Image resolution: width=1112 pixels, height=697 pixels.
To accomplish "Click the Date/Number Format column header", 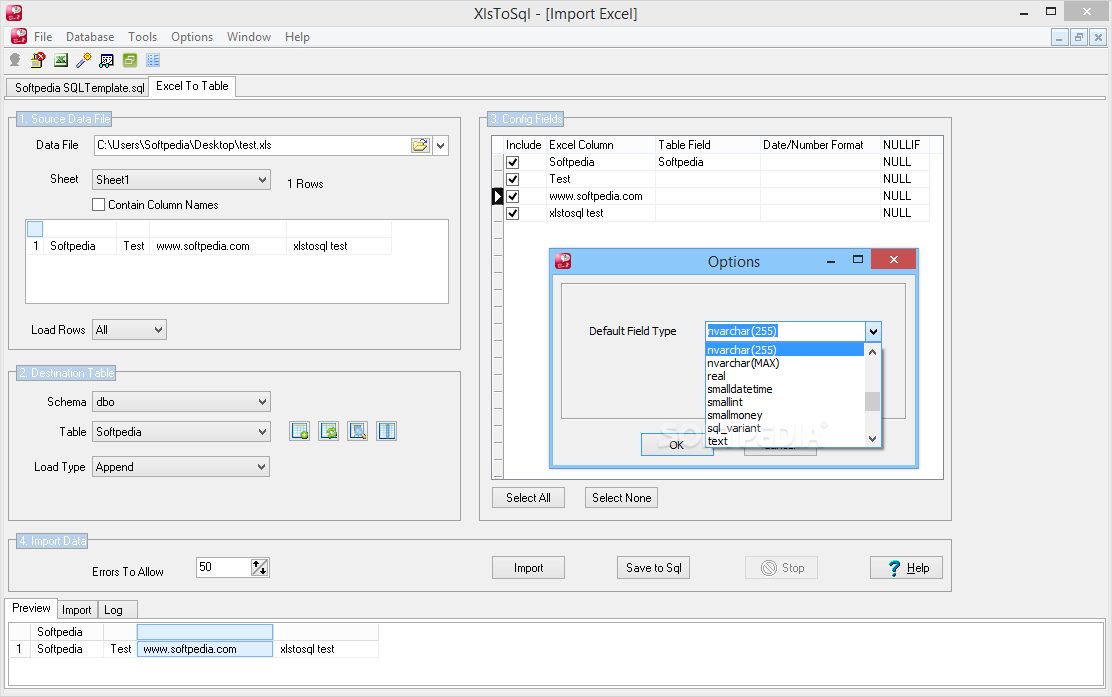I will click(821, 145).
